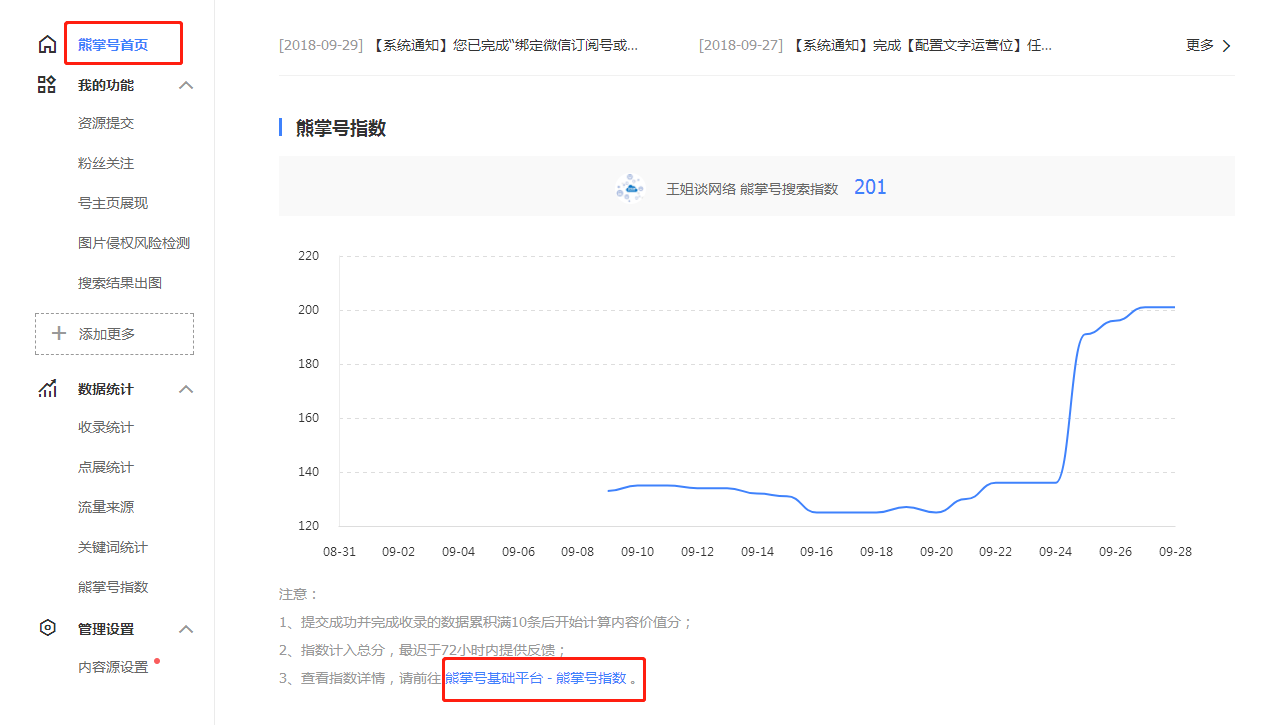Collapse the 我的功能 section chevron
Viewport: 1277px width, 725px height.
[x=186, y=85]
